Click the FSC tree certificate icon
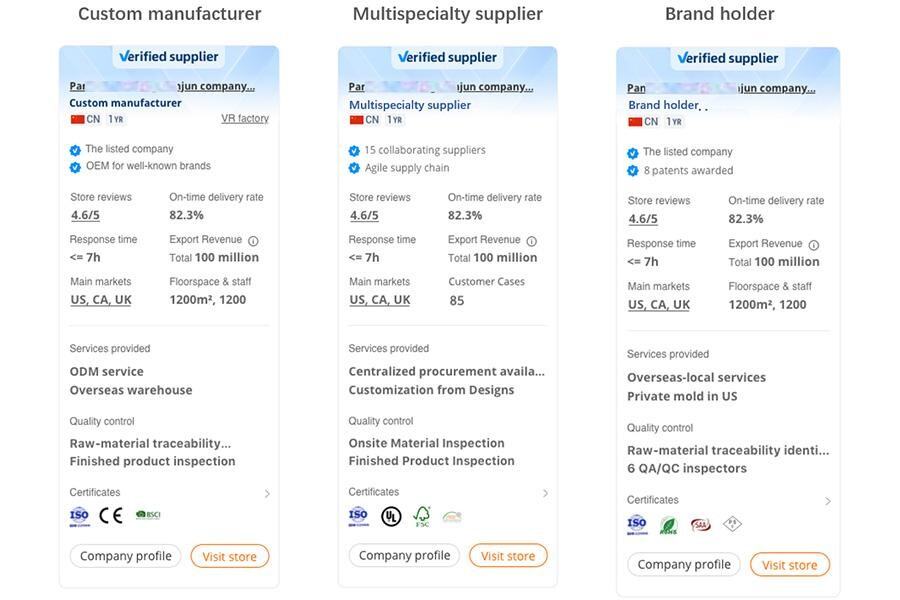Viewport: 900px width, 600px height. pyautogui.click(x=422, y=517)
